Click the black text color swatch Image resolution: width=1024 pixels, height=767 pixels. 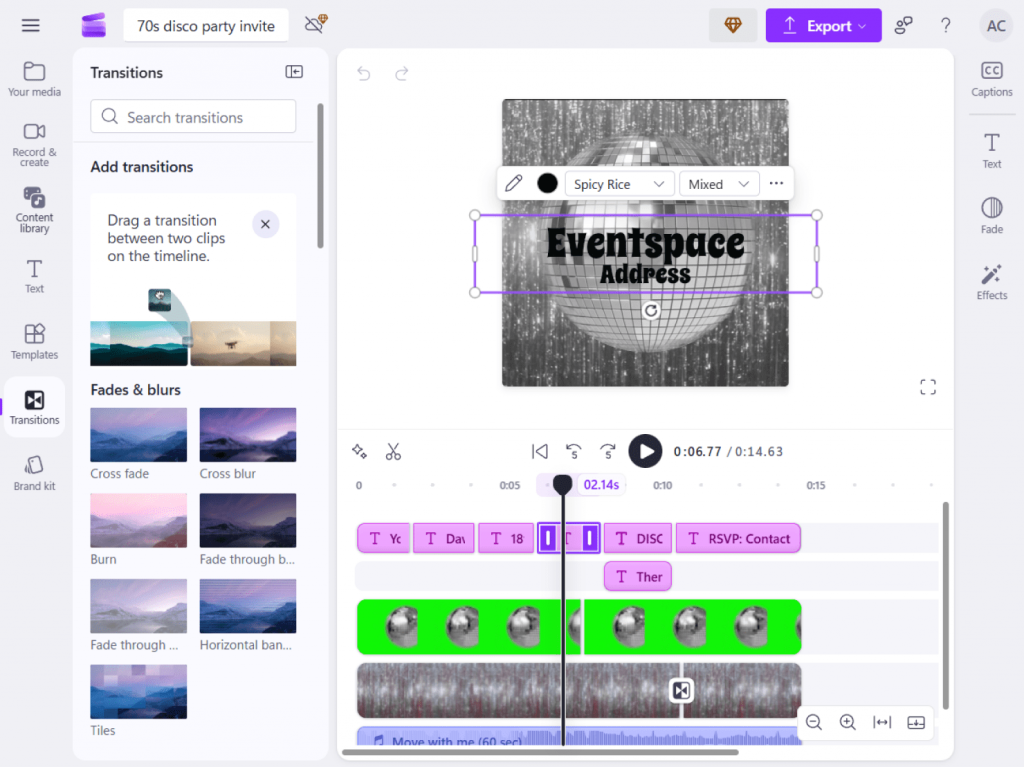click(547, 184)
